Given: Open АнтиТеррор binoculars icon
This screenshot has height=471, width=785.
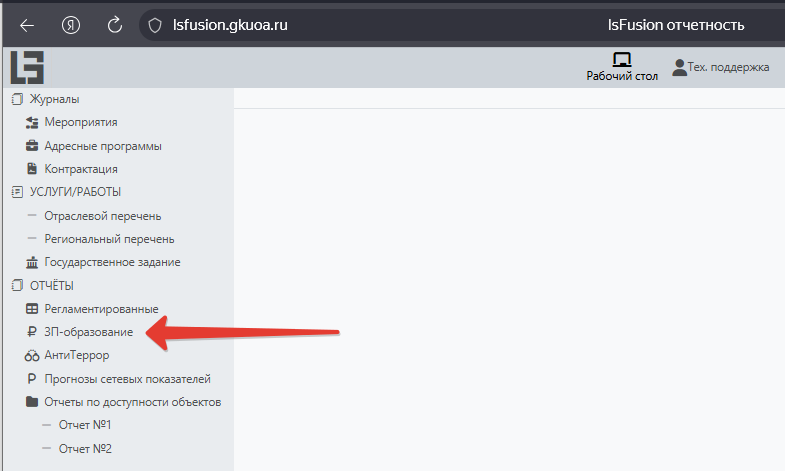Looking at the screenshot, I should [x=32, y=355].
